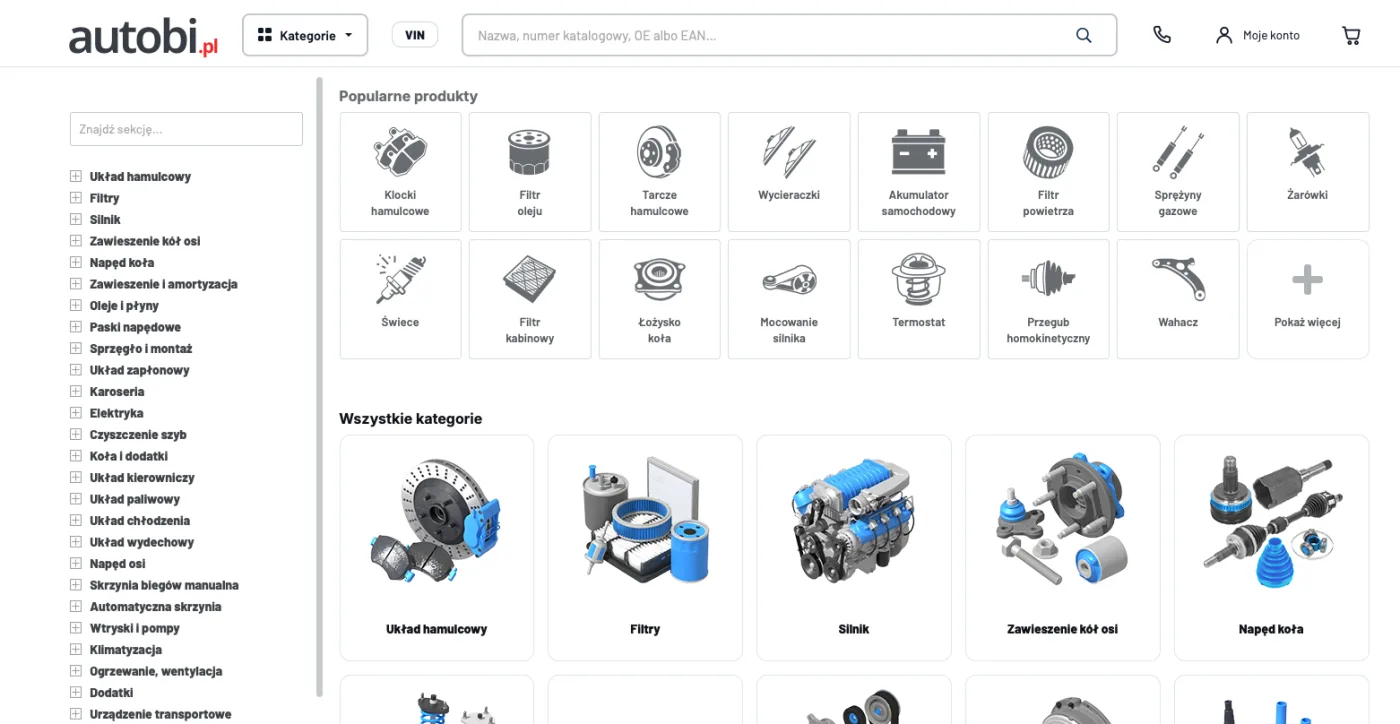
Task: Open the Filtr powietrza tile
Action: 1048,172
